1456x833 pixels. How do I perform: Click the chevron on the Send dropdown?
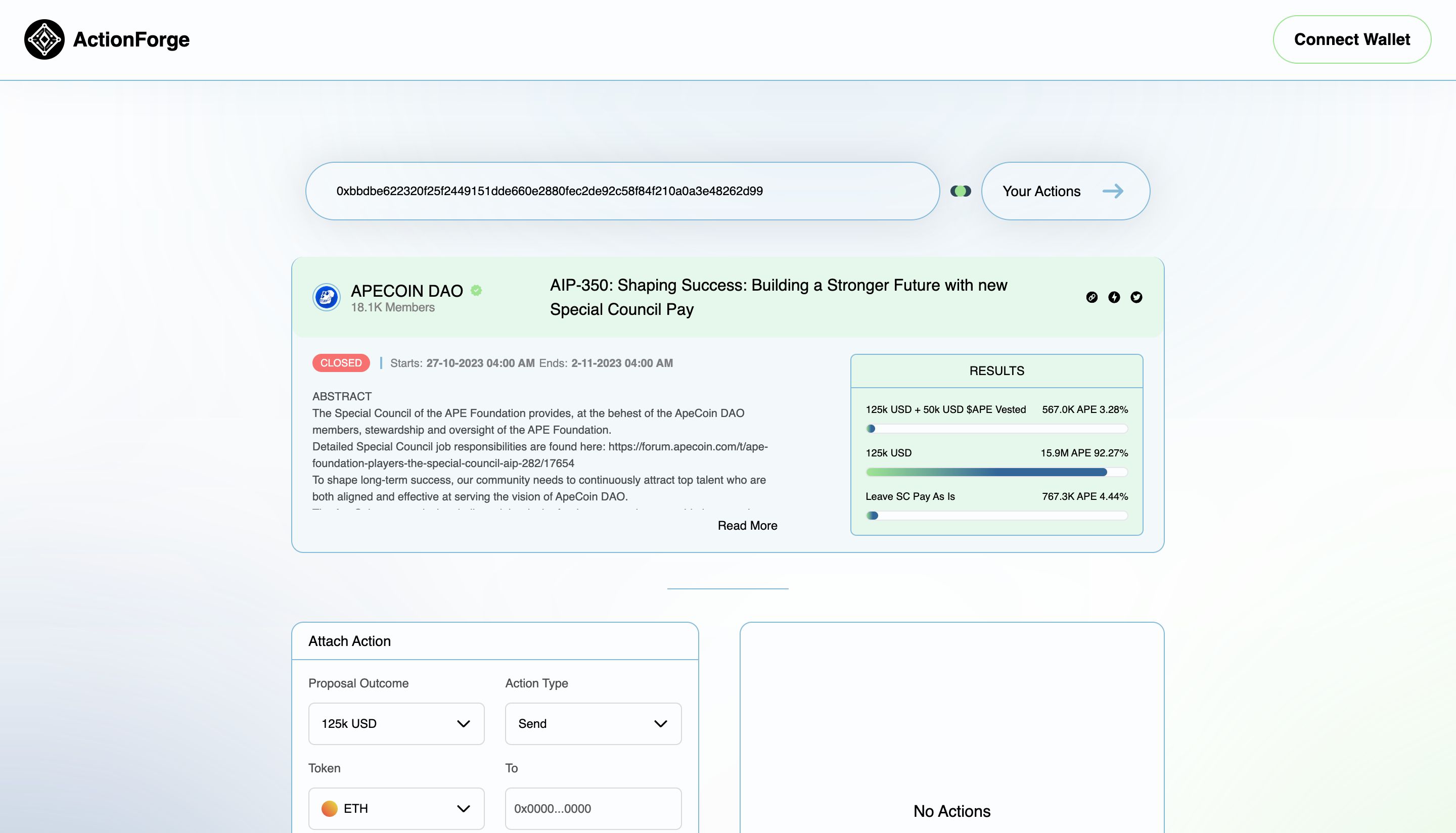coord(660,724)
